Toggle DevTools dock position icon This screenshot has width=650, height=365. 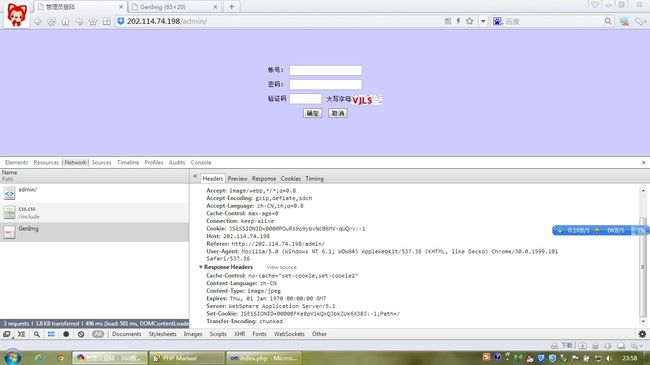[x=7, y=334]
